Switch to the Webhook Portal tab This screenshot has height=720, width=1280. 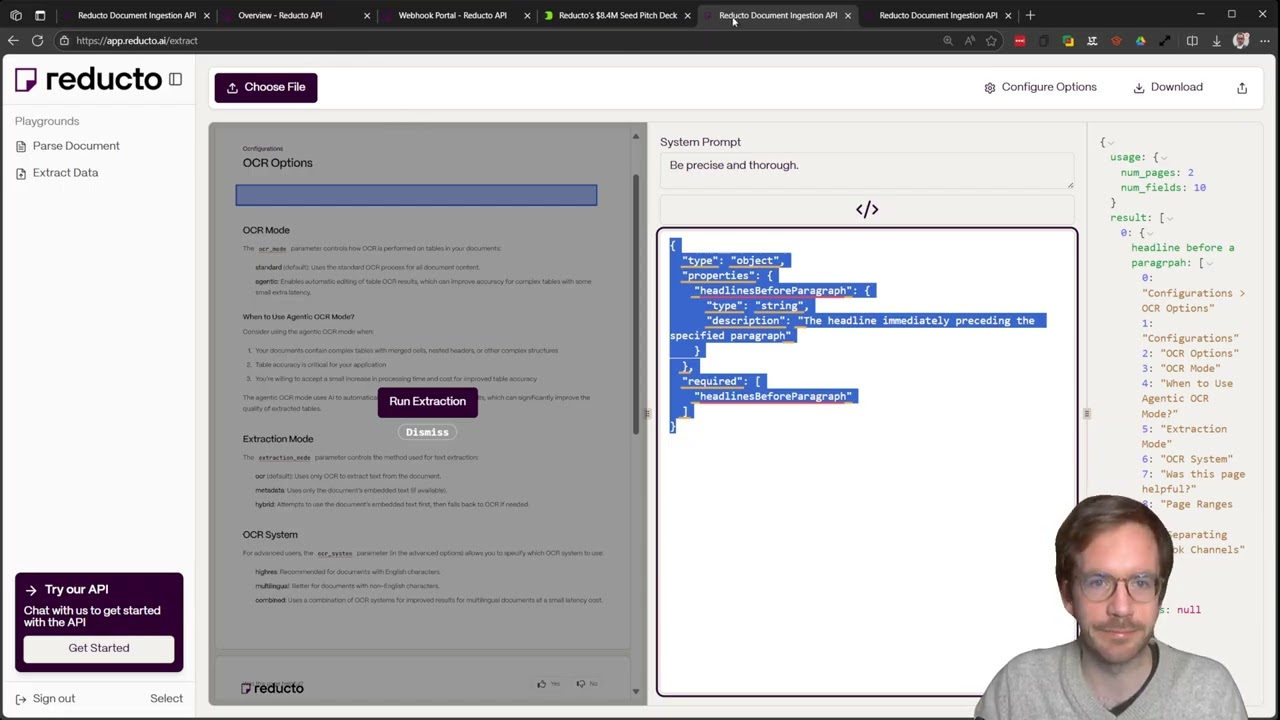pos(452,15)
